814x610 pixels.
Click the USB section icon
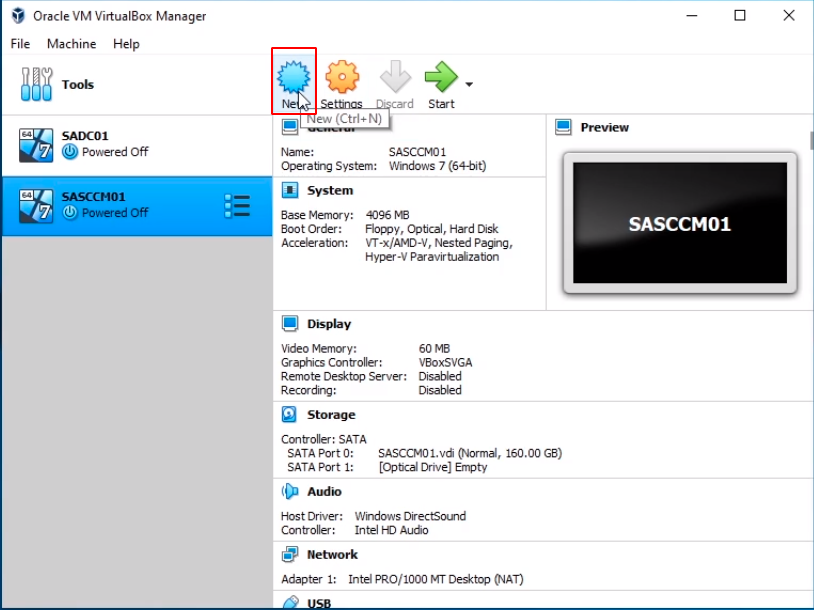tap(290, 603)
